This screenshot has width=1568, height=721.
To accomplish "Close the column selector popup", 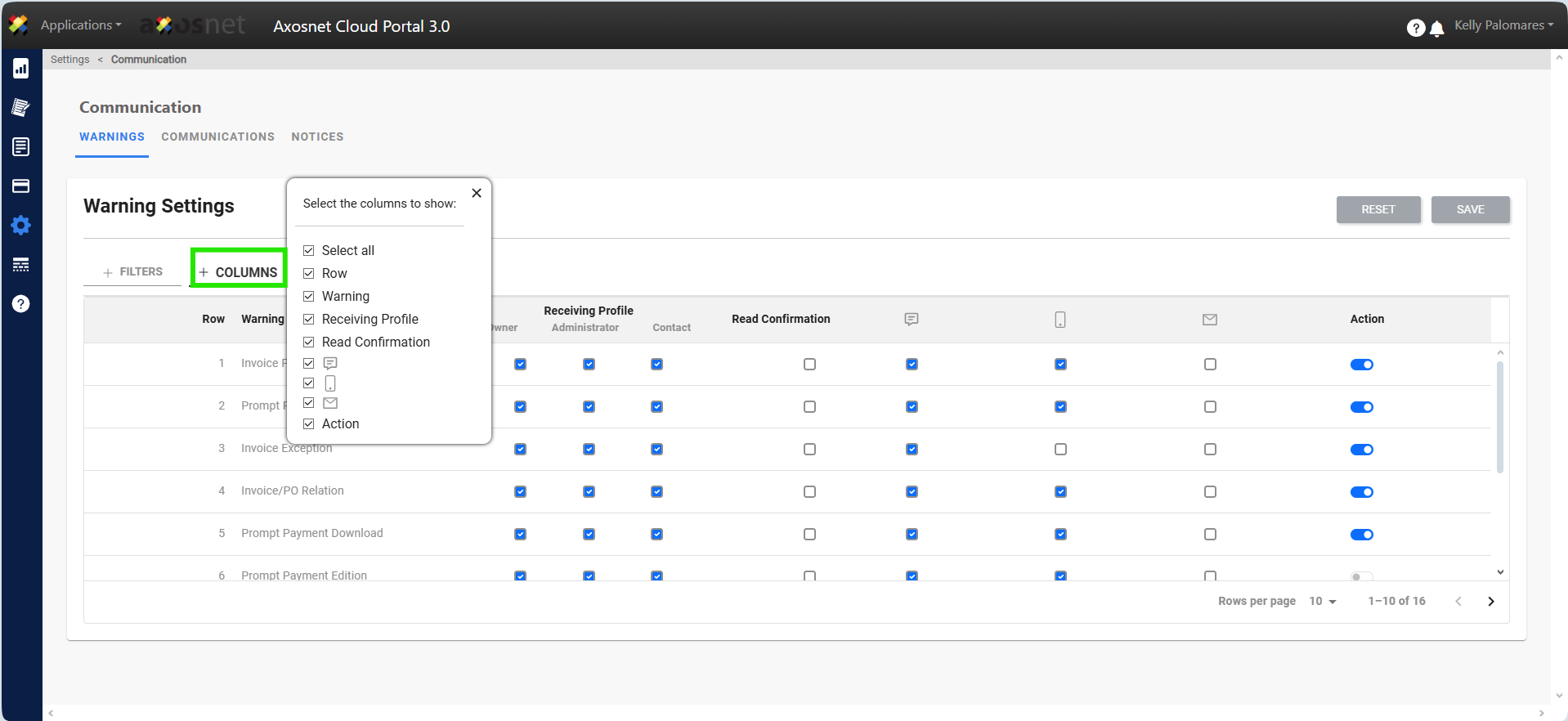I will [477, 193].
